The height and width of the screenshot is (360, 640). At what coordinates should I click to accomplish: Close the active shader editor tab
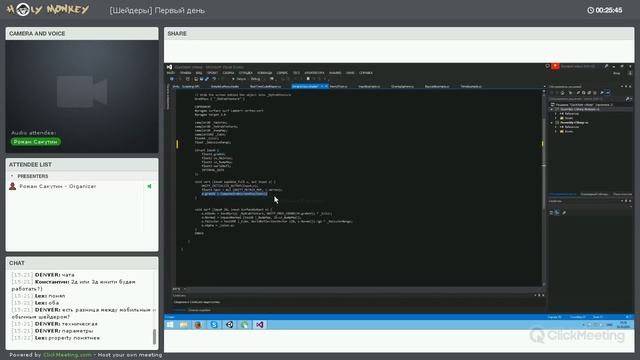point(326,87)
